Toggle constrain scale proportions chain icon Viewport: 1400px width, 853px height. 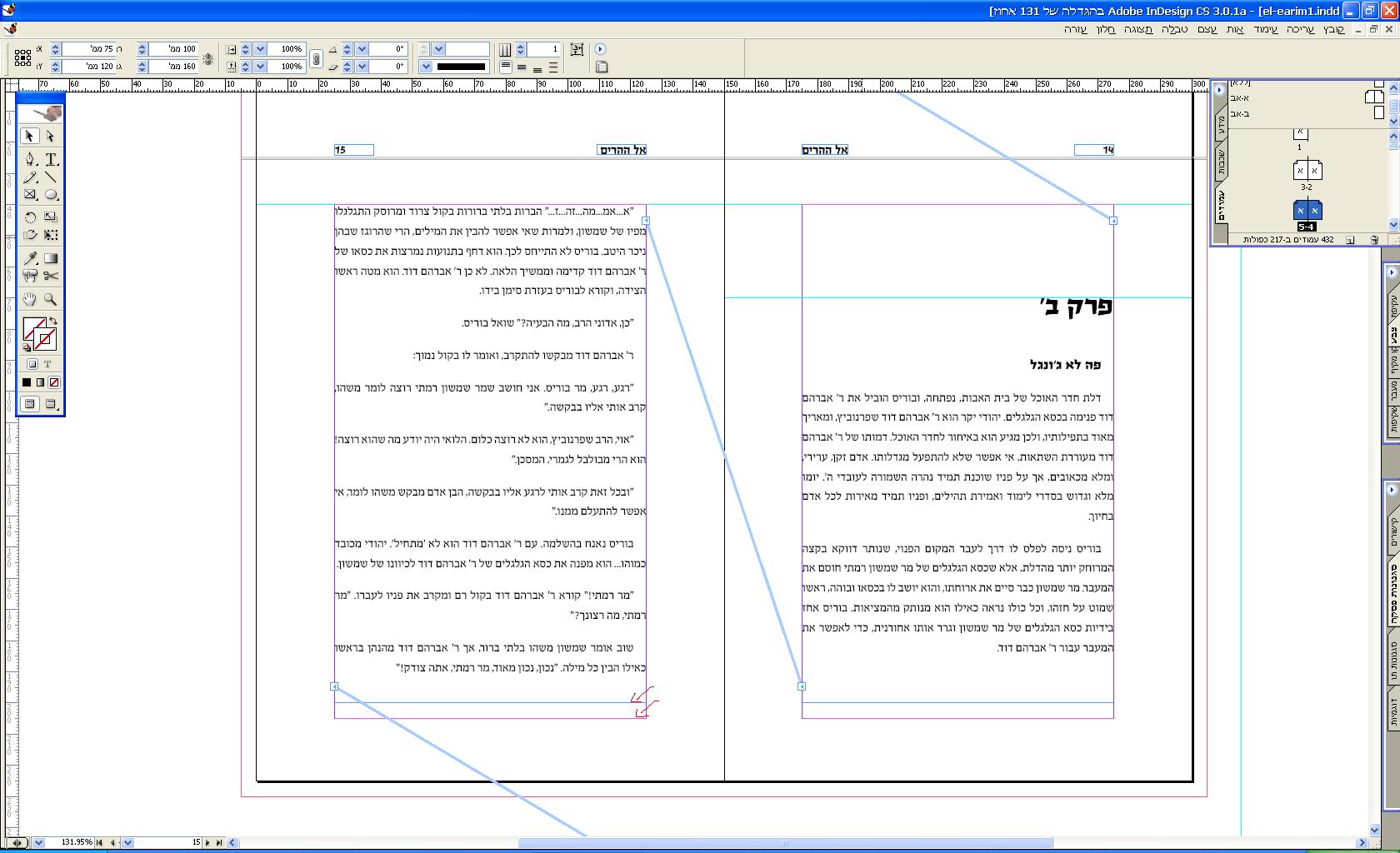tap(316, 58)
